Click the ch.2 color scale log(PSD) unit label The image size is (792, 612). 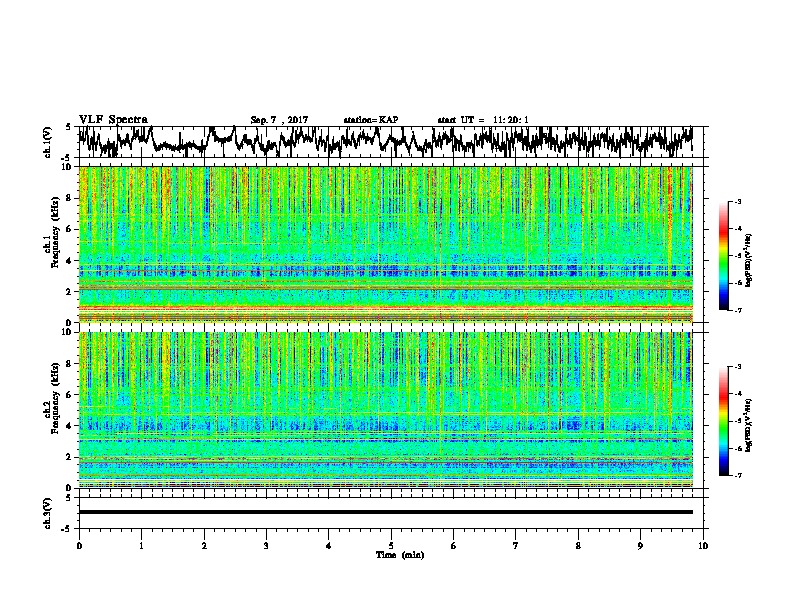tap(749, 426)
